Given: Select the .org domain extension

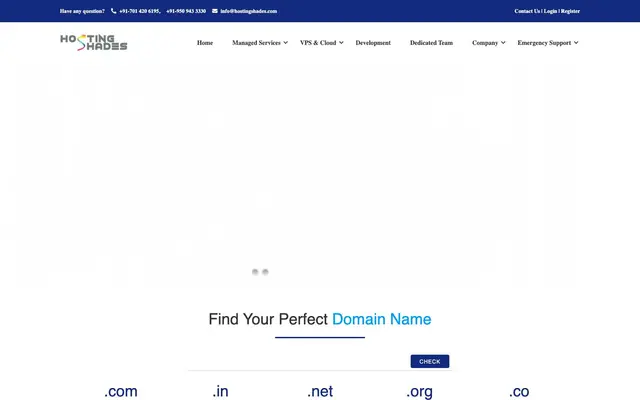Looking at the screenshot, I should point(420,391).
